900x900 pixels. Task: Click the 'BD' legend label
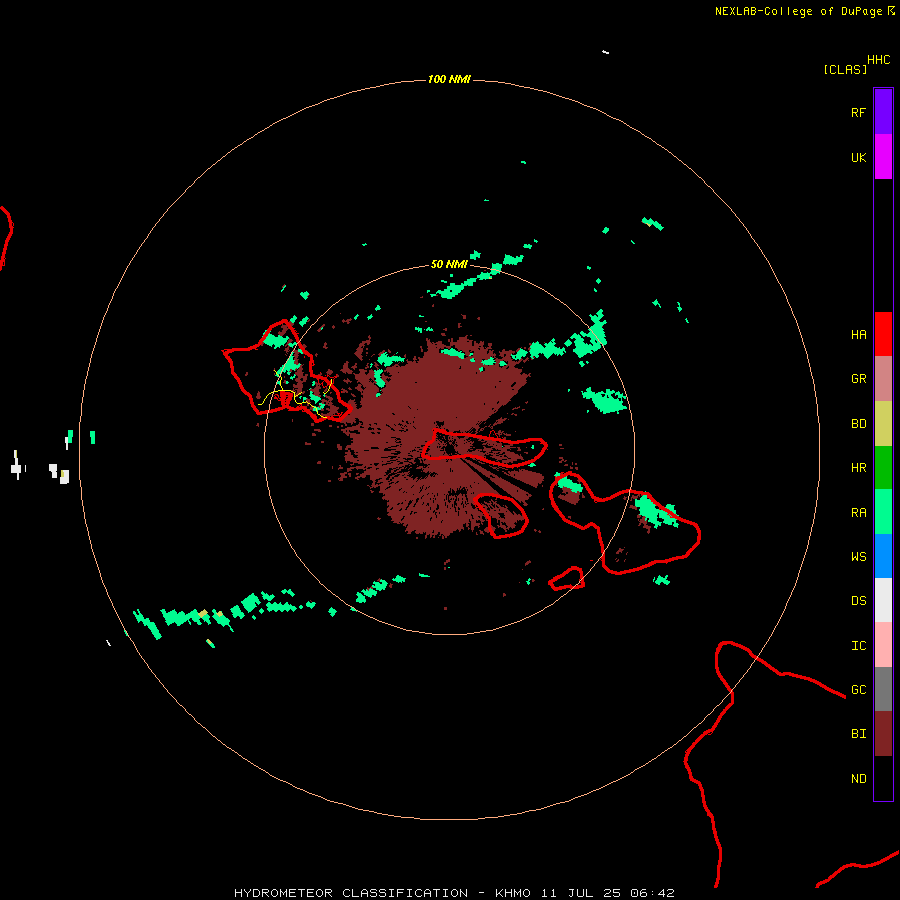pyautogui.click(x=859, y=424)
